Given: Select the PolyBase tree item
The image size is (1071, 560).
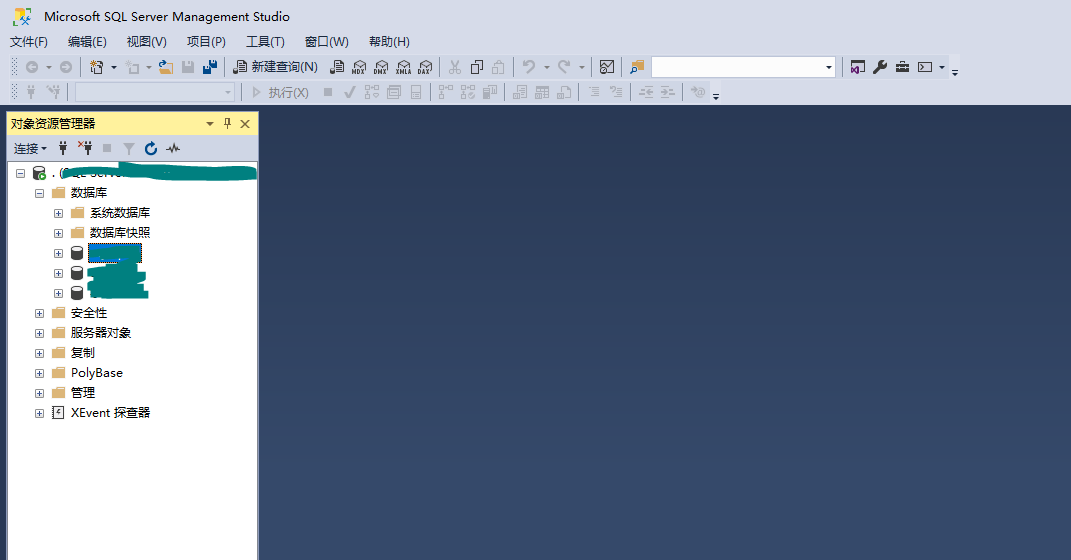Looking at the screenshot, I should pos(97,373).
